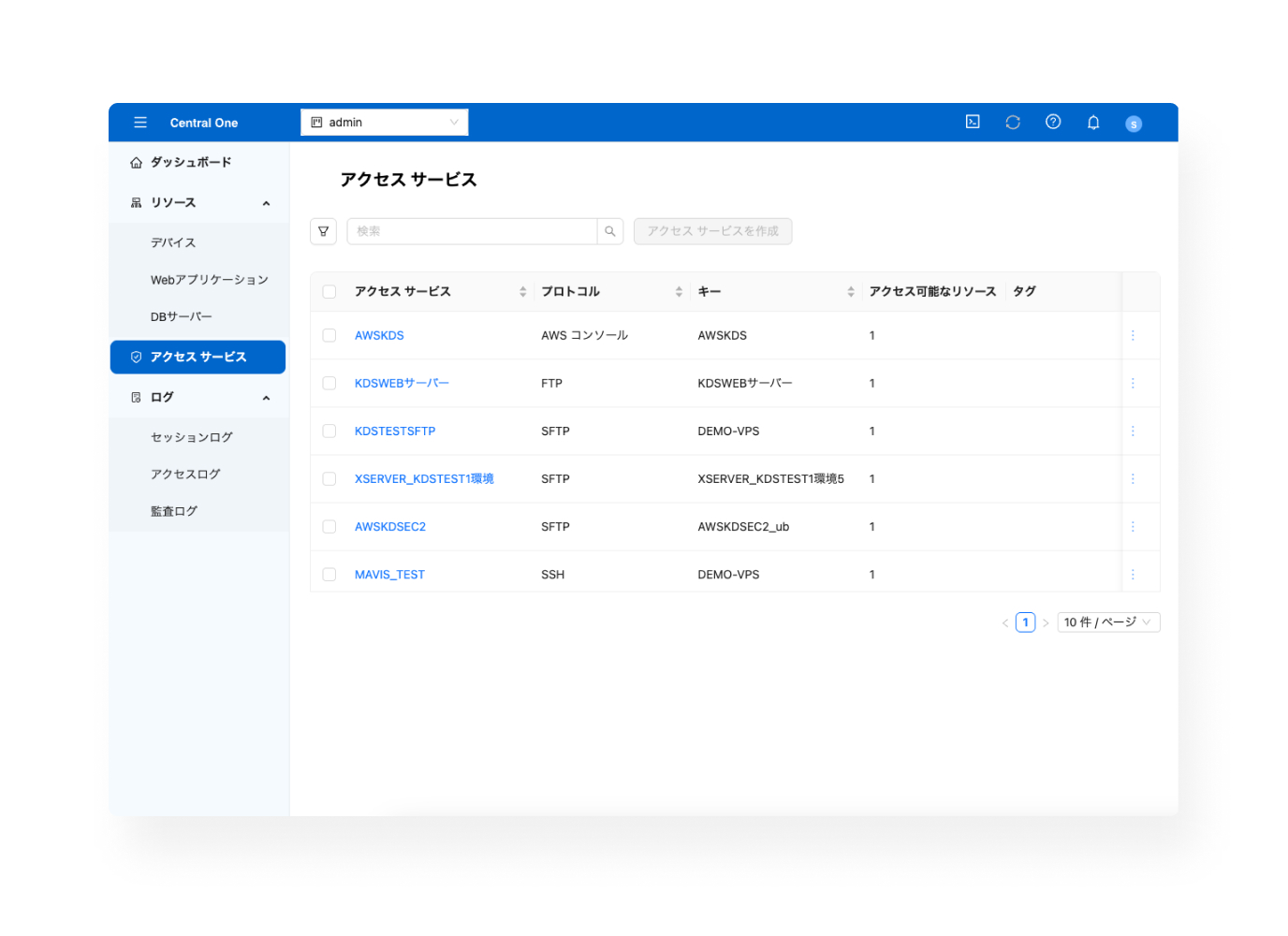Tick the MAVIS_TEST row checkbox
This screenshot has height=936, width=1288.
click(x=329, y=575)
